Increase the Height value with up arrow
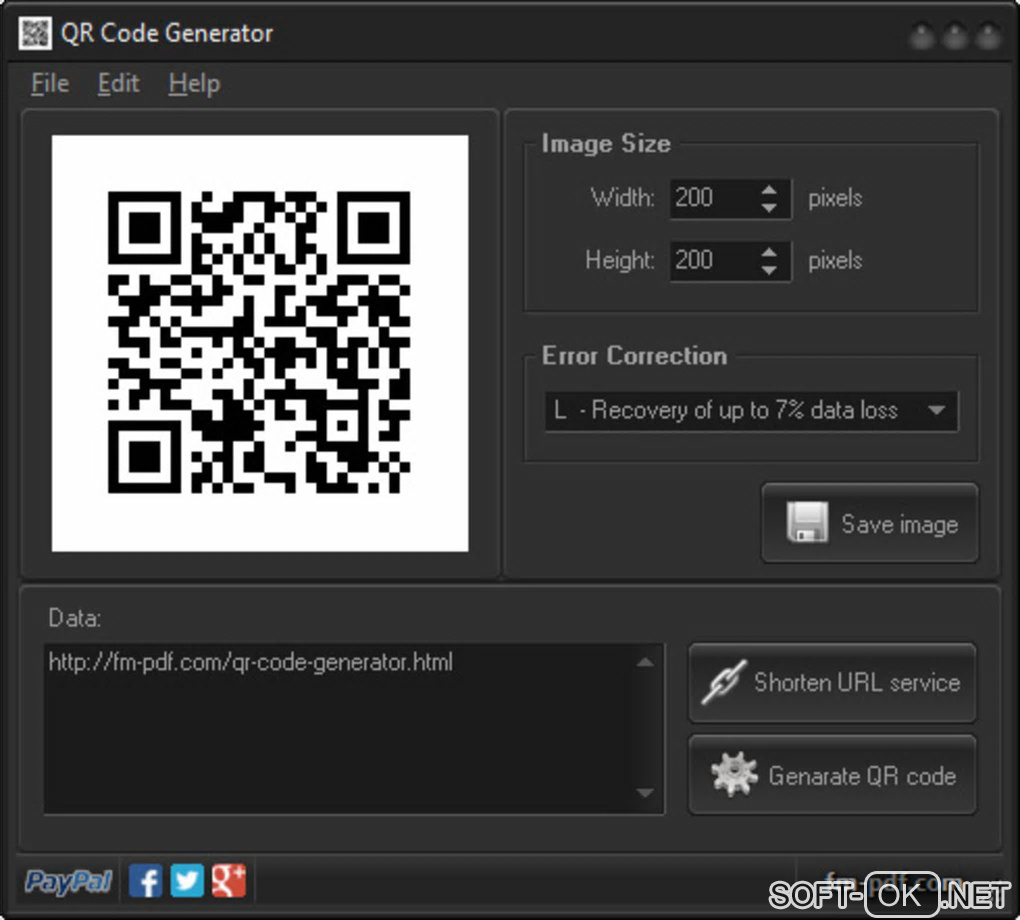 click(x=769, y=252)
